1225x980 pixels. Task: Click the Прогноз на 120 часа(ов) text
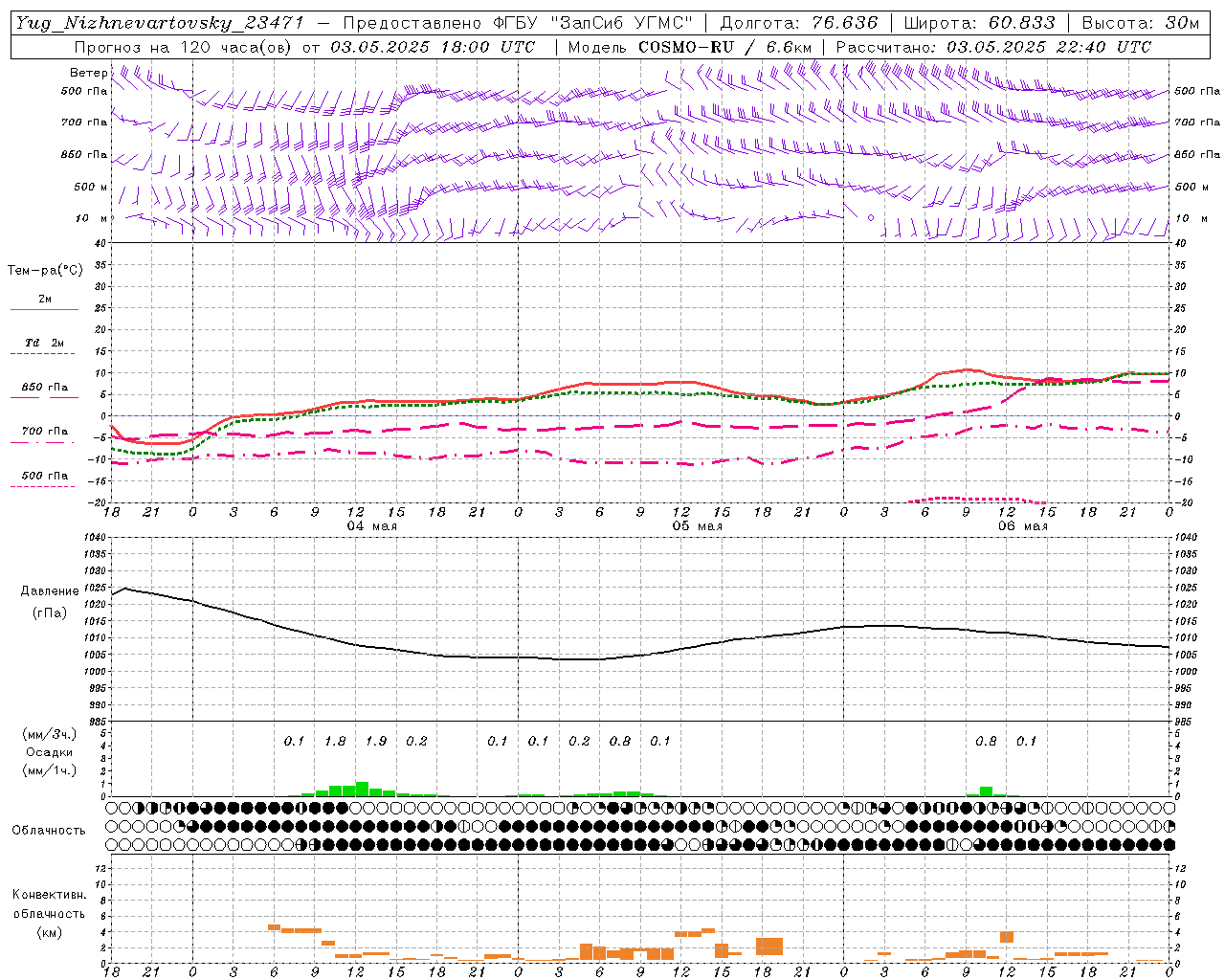[185, 47]
